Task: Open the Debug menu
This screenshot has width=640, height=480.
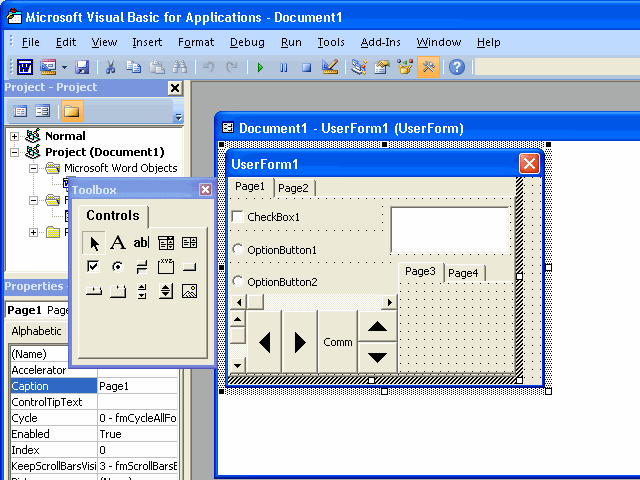Action: (x=247, y=42)
